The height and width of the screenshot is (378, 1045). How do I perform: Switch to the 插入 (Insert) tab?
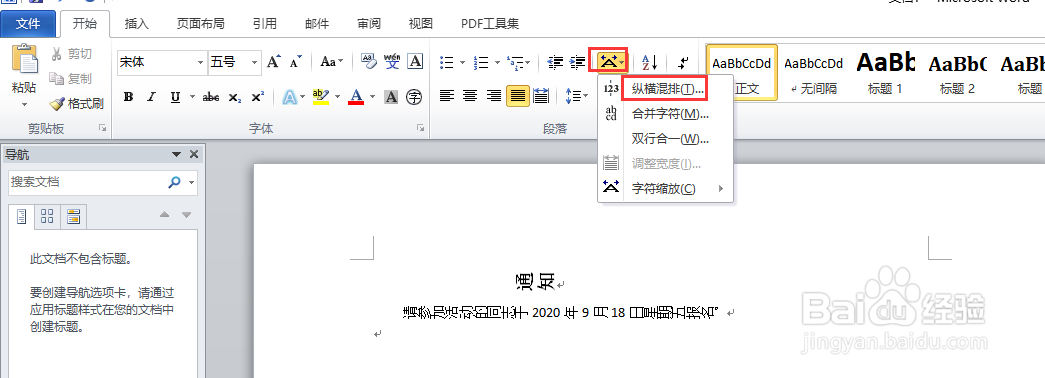pyautogui.click(x=137, y=24)
